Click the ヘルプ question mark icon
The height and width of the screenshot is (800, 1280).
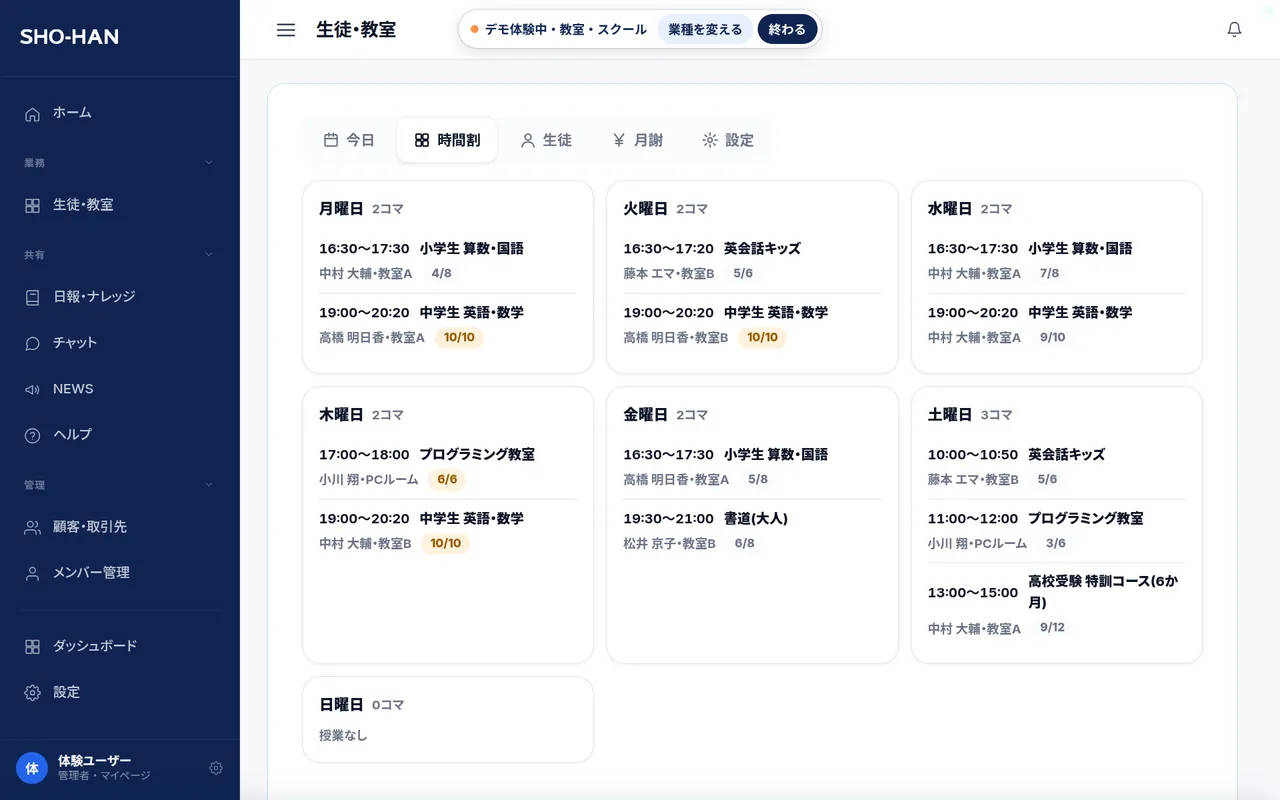click(33, 435)
